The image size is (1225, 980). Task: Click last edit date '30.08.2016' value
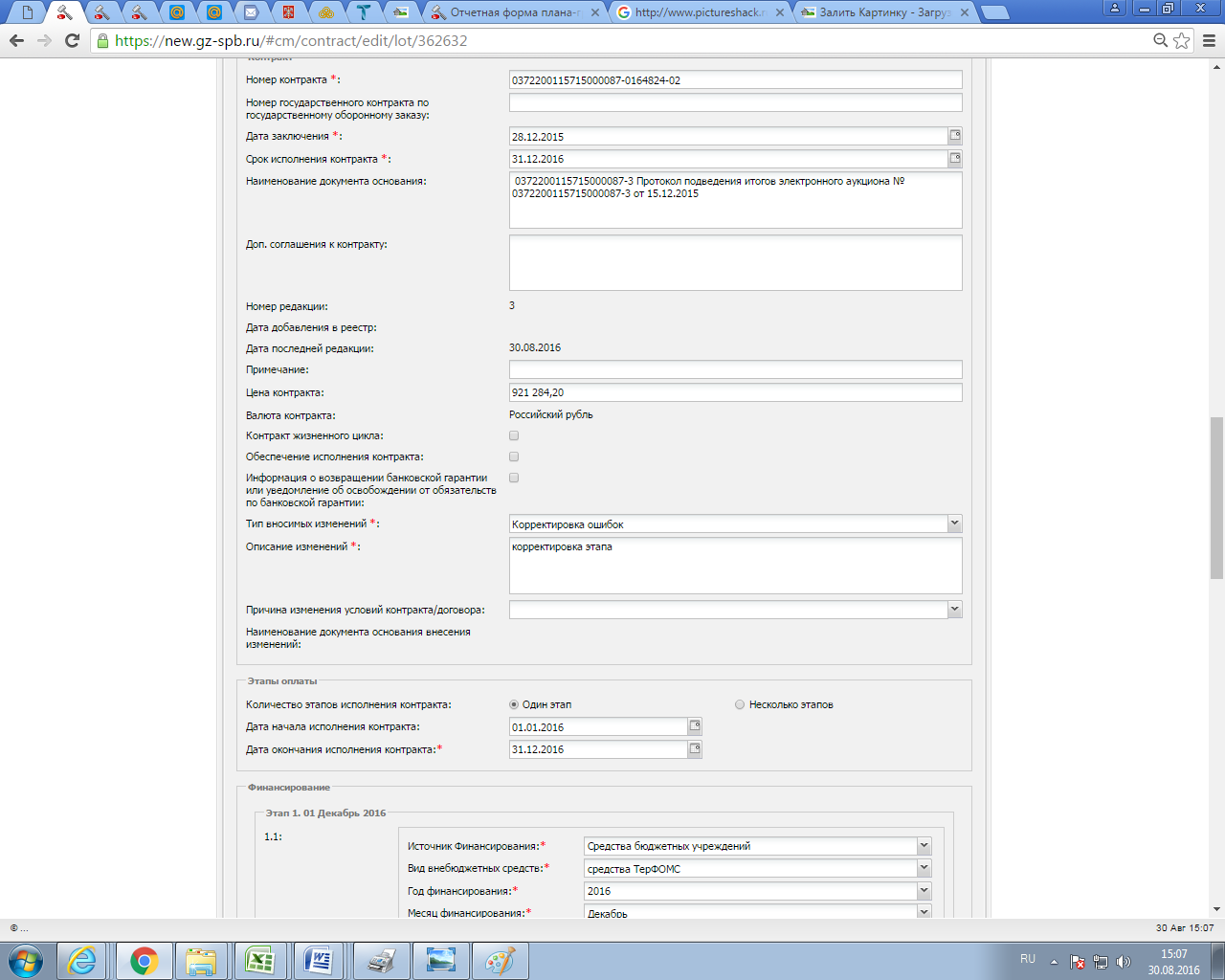[x=535, y=347]
